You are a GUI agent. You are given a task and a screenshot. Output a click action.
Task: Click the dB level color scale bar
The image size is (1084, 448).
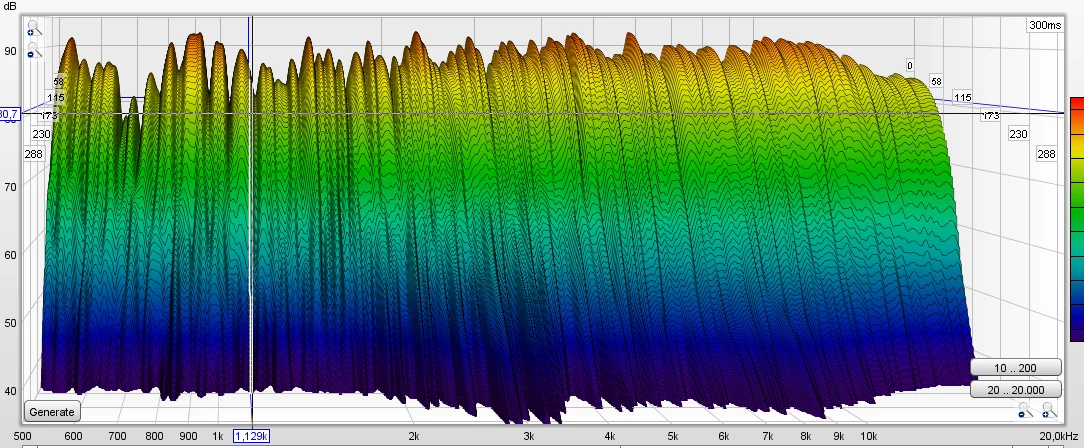(1077, 219)
